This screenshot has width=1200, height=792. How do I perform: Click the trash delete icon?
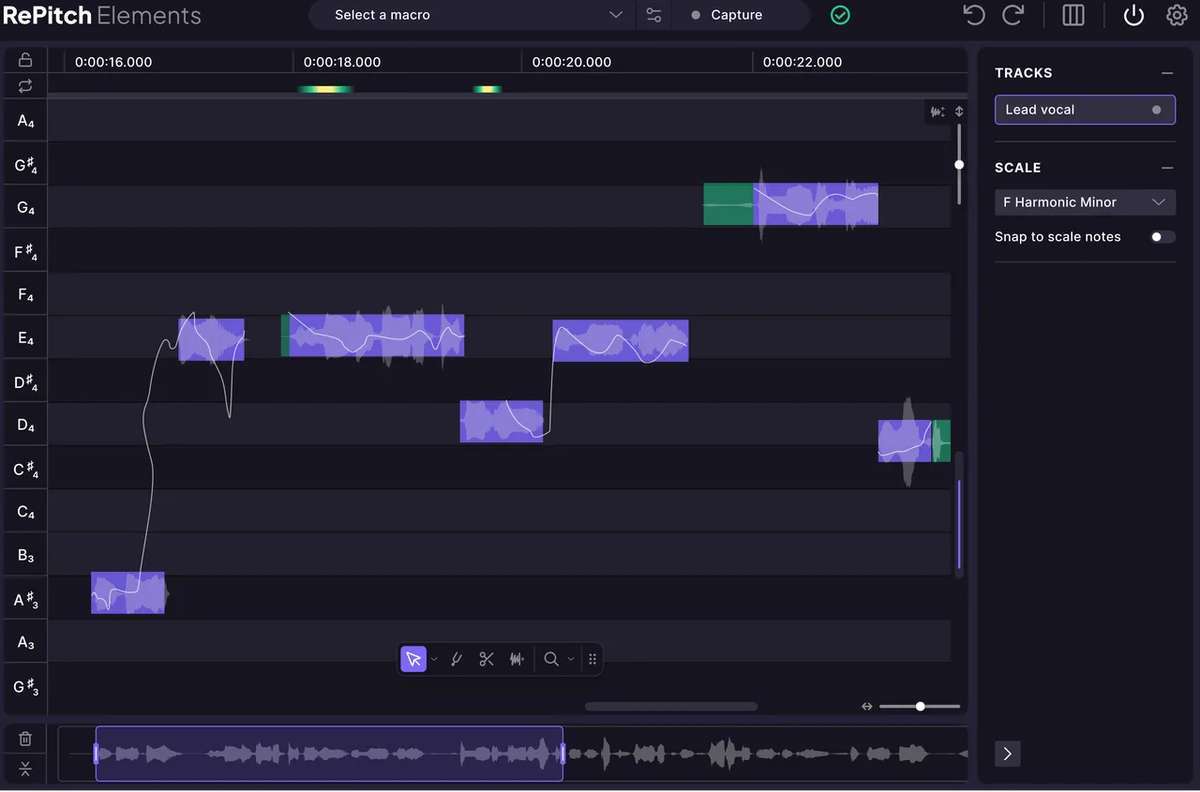point(25,739)
